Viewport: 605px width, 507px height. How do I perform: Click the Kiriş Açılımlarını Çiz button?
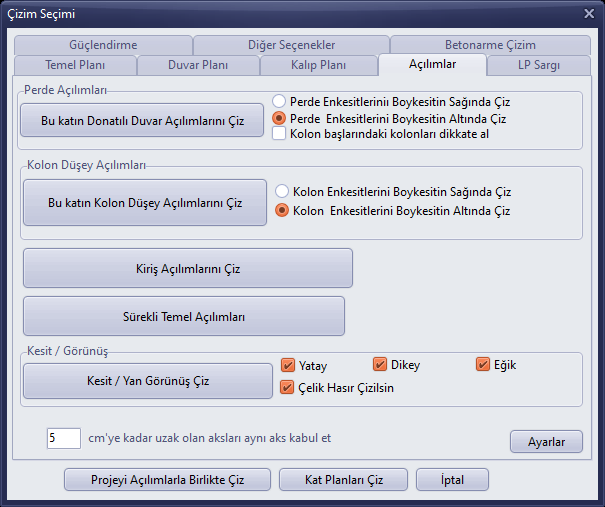click(x=188, y=268)
